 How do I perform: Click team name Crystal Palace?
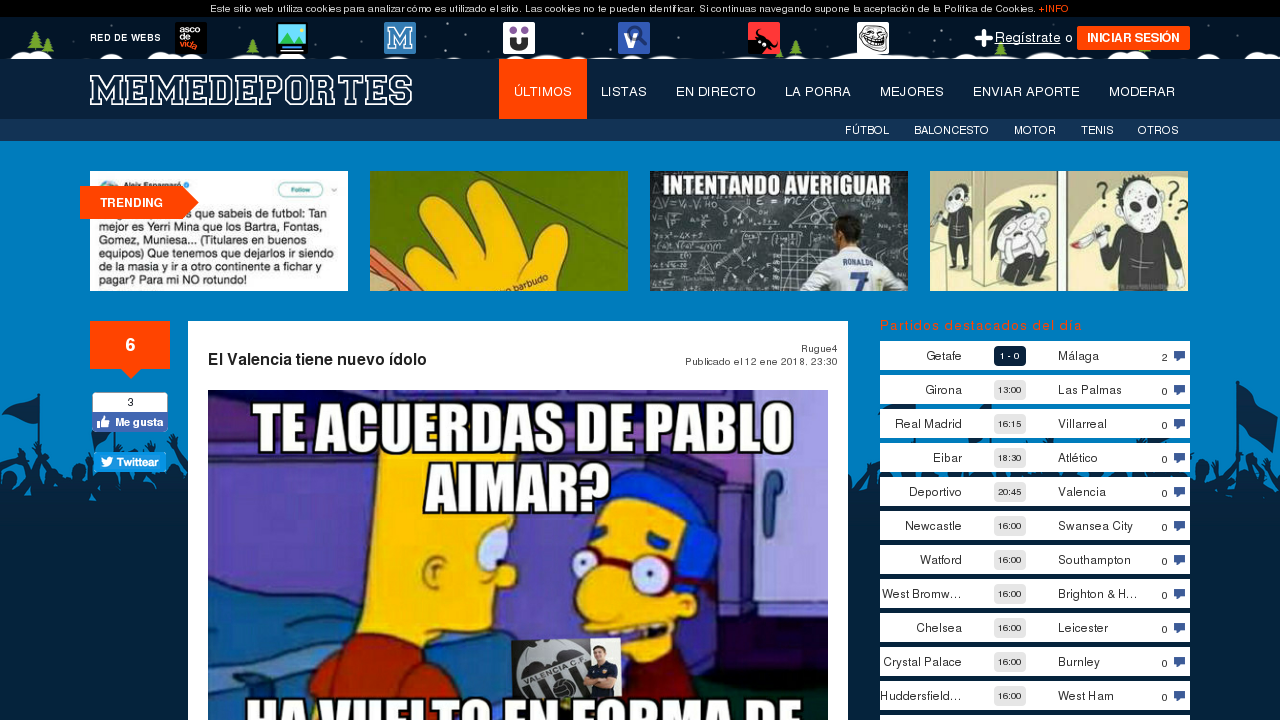[922, 662]
